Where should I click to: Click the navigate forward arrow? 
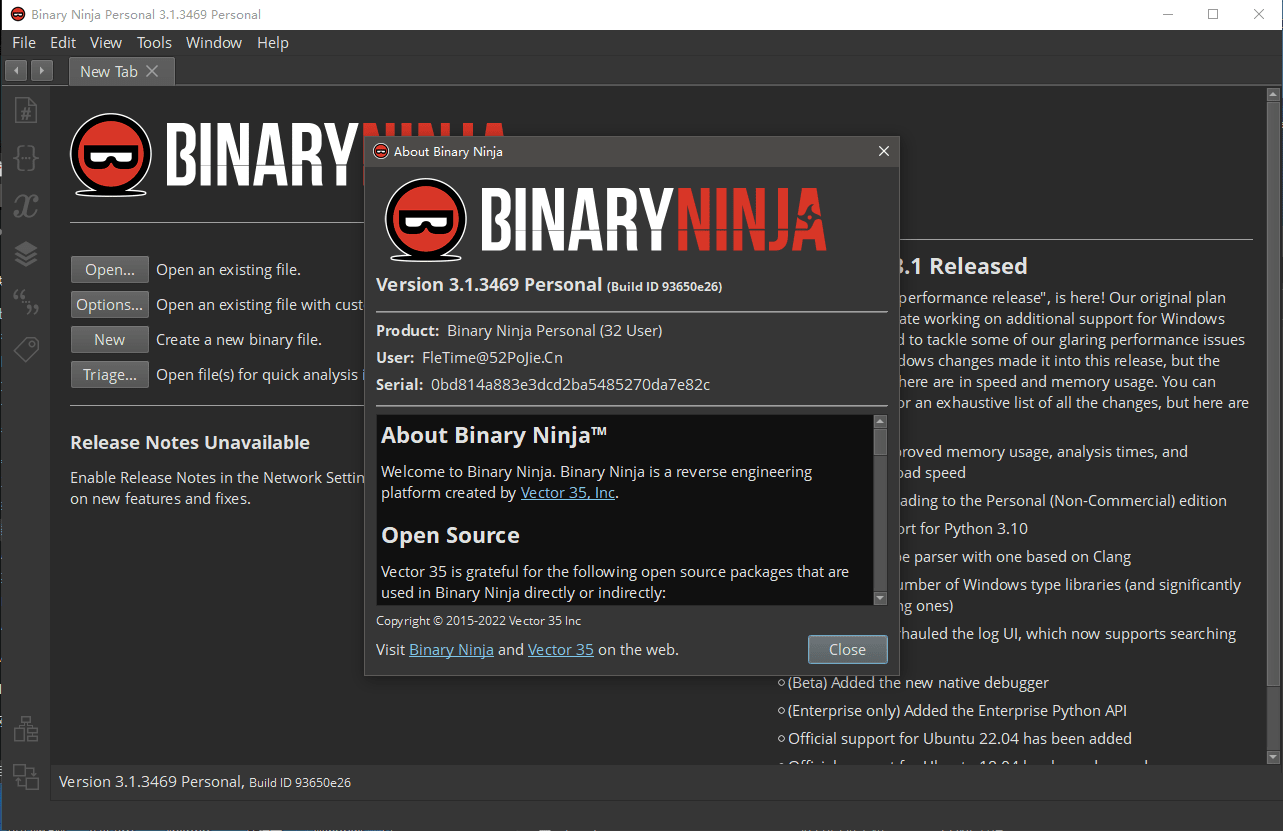pyautogui.click(x=41, y=71)
